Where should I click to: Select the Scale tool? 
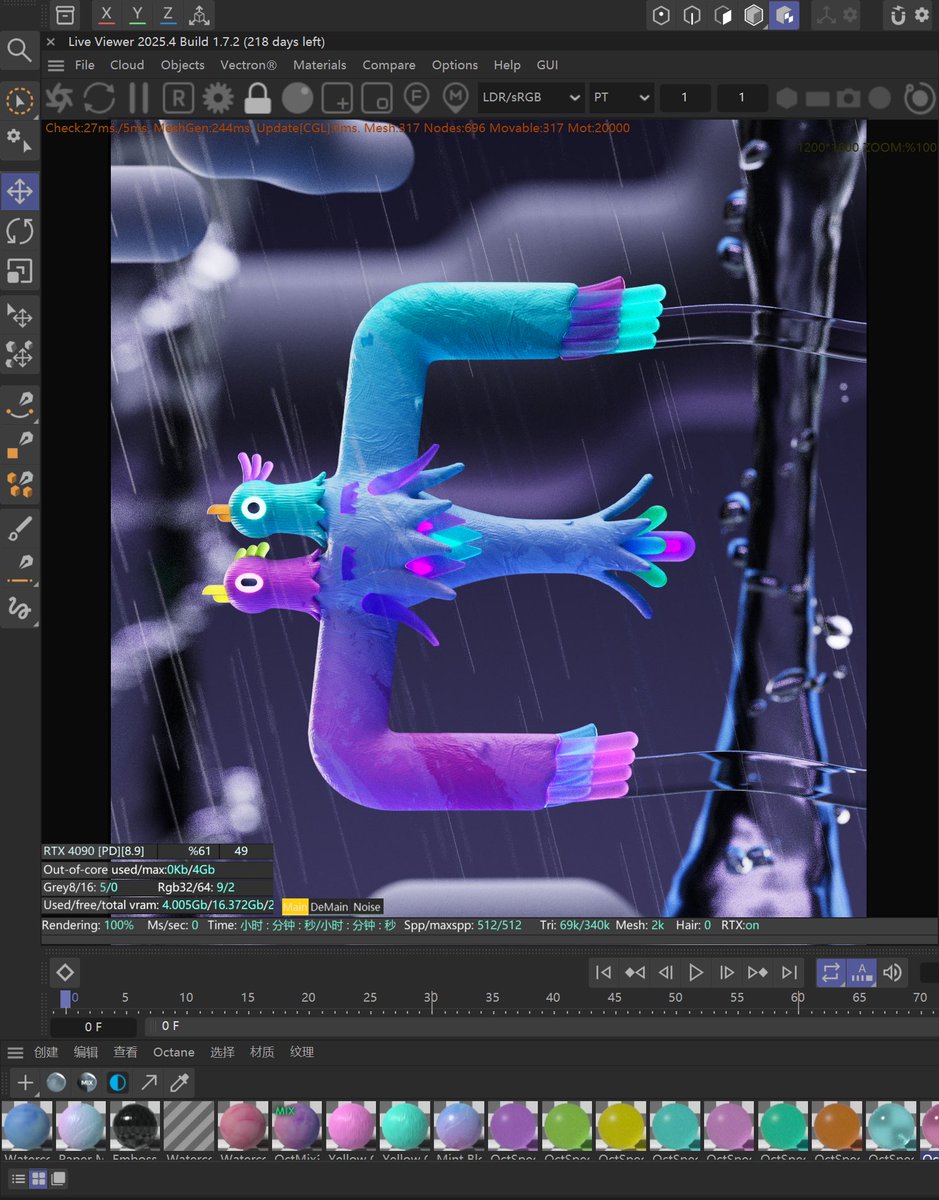(20, 271)
